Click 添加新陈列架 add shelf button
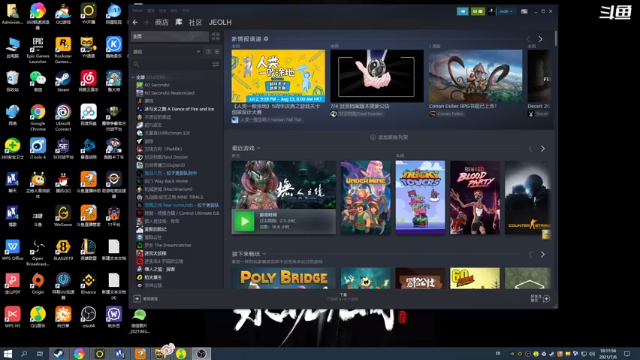Viewport: 640px width, 360px height. 389,138
